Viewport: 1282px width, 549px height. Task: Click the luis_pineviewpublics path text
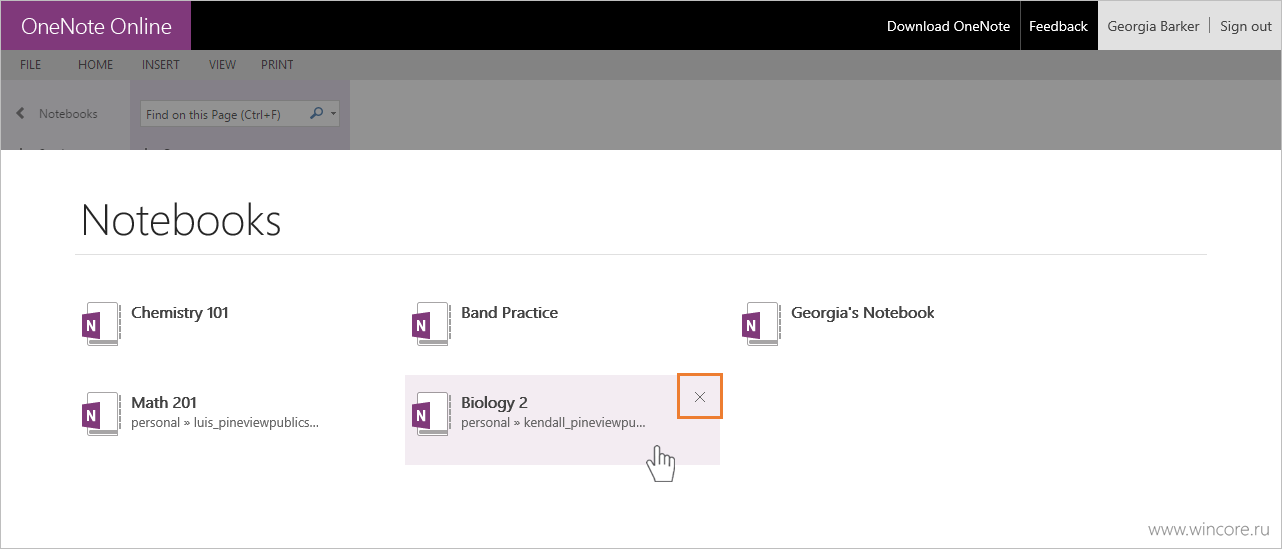click(225, 422)
